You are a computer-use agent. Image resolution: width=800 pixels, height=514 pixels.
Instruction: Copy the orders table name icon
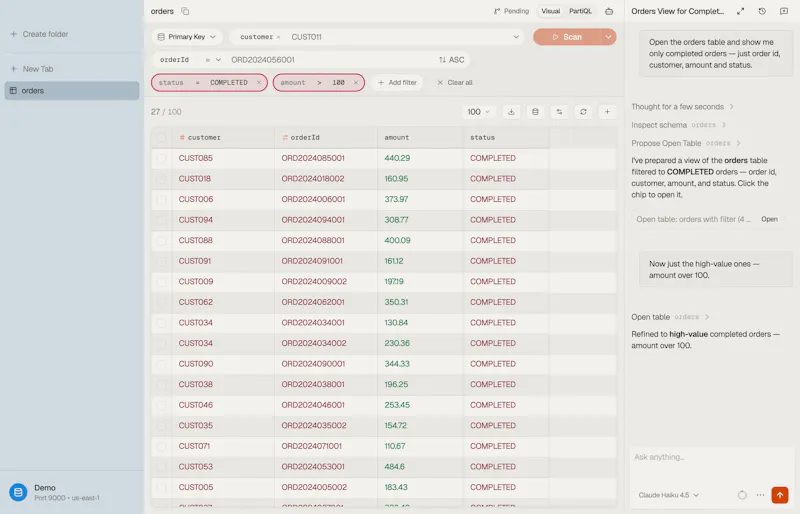pos(185,11)
